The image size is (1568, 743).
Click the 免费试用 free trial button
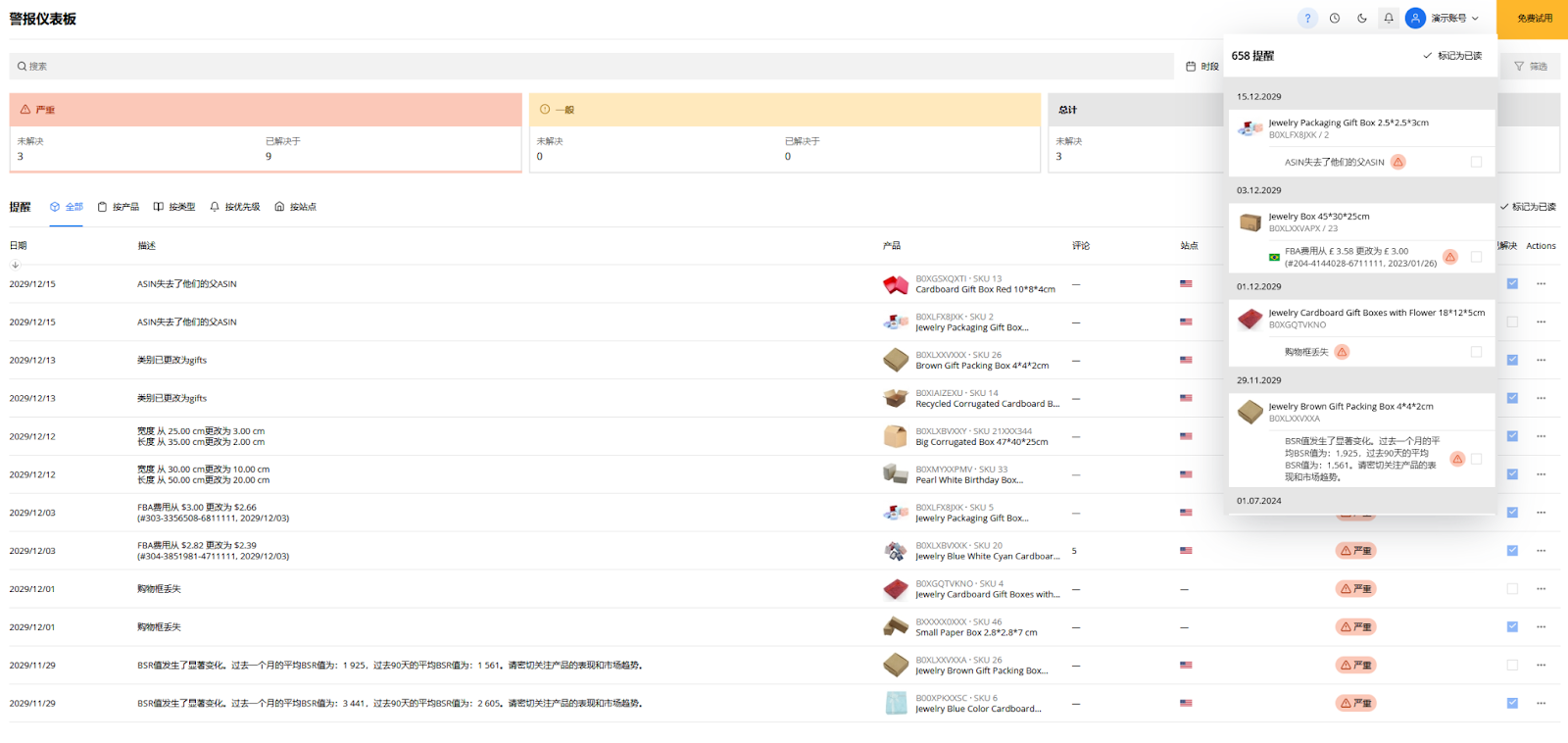pyautogui.click(x=1534, y=19)
